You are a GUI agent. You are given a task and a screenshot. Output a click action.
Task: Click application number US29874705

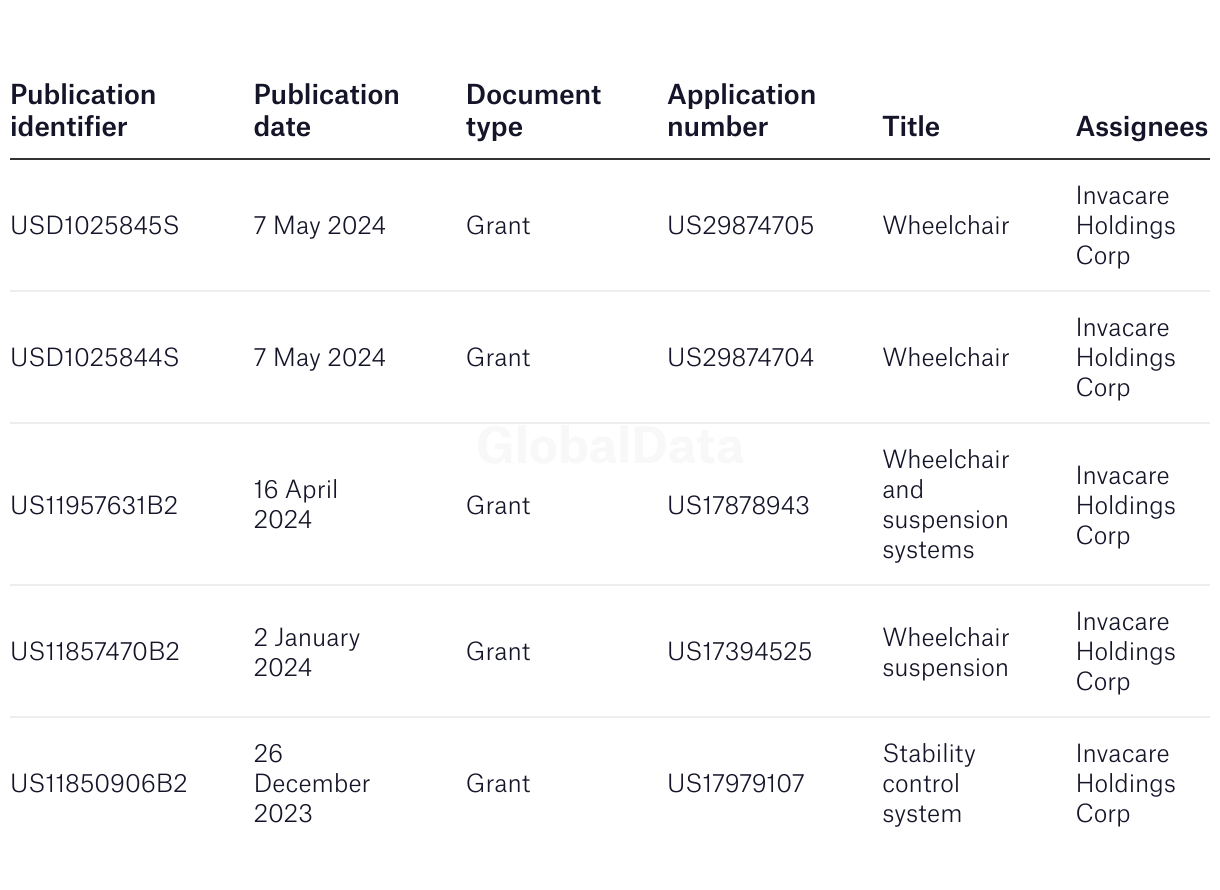pyautogui.click(x=741, y=226)
